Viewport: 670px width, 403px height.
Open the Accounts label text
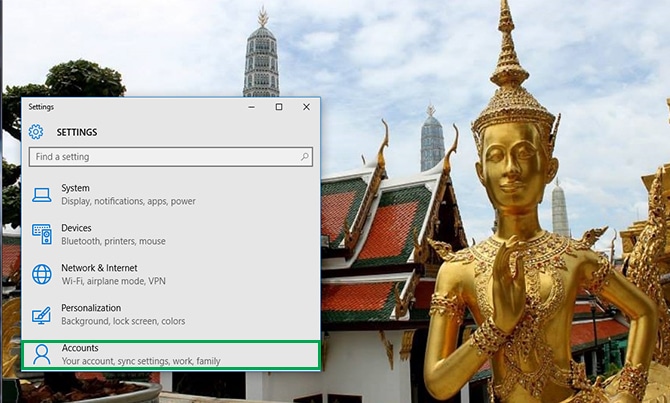[80, 347]
